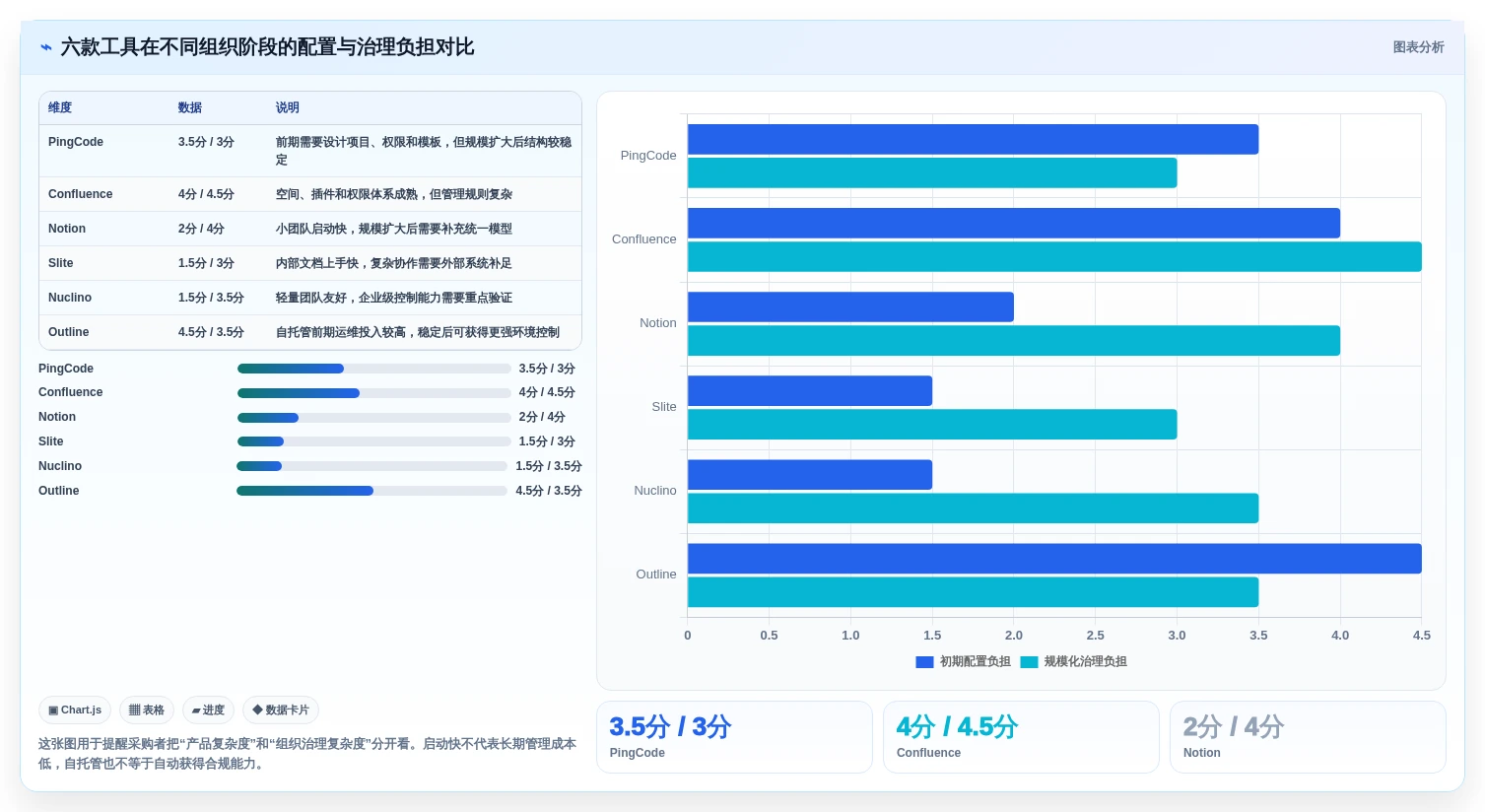
Task: Select the Outline table row name
Action: coord(69,332)
